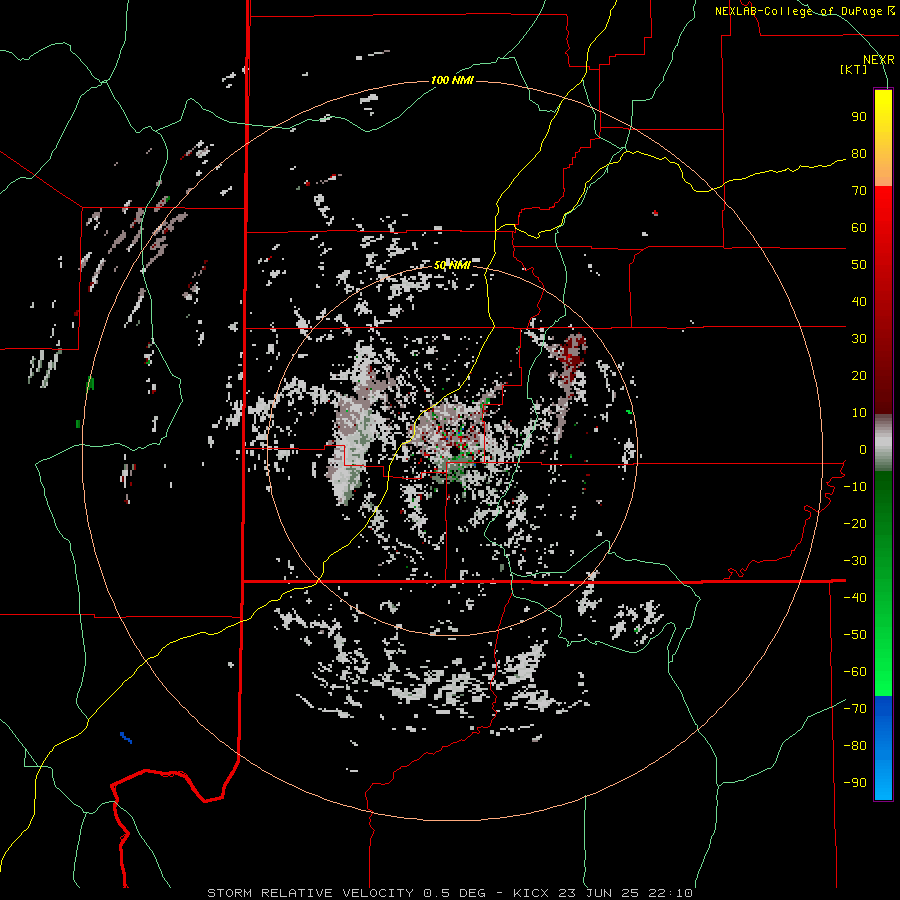Click the 70 value on the velocity scale
Screen dimensions: 900x900
[859, 191]
